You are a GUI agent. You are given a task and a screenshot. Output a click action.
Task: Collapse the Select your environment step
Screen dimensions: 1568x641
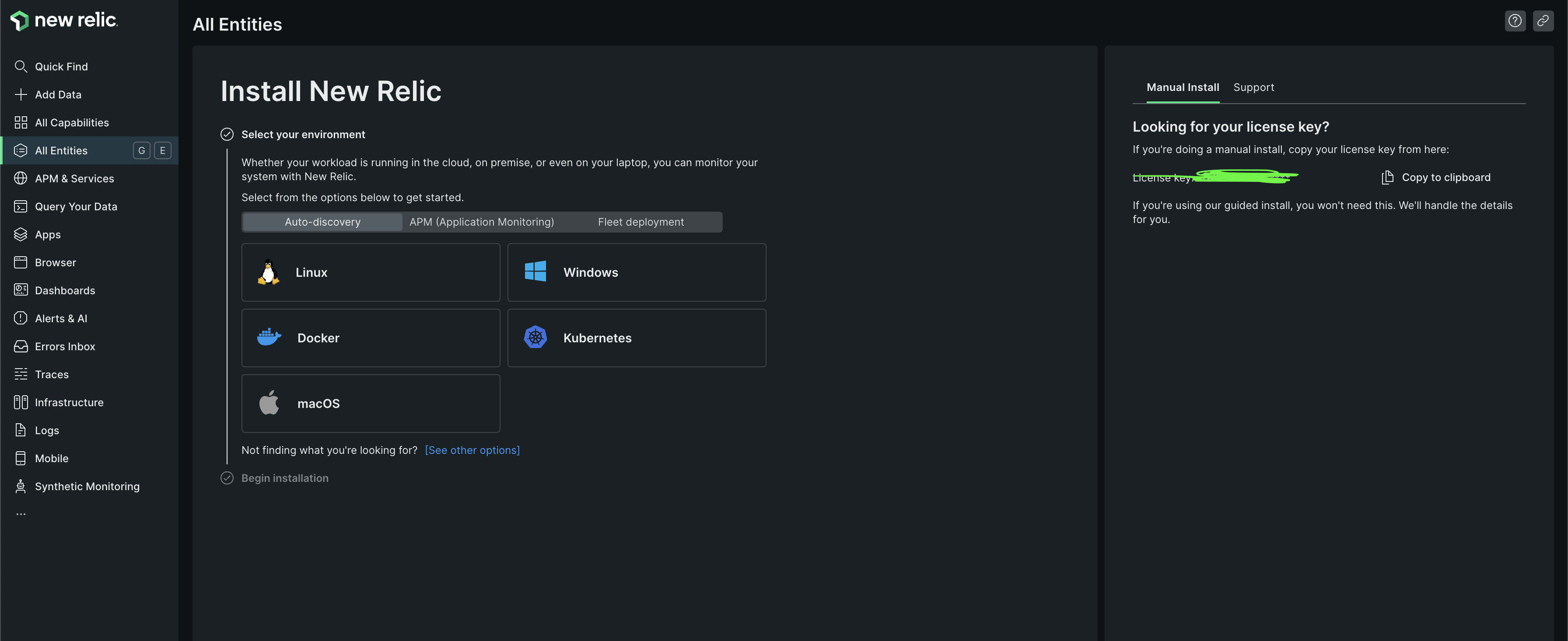[x=303, y=134]
